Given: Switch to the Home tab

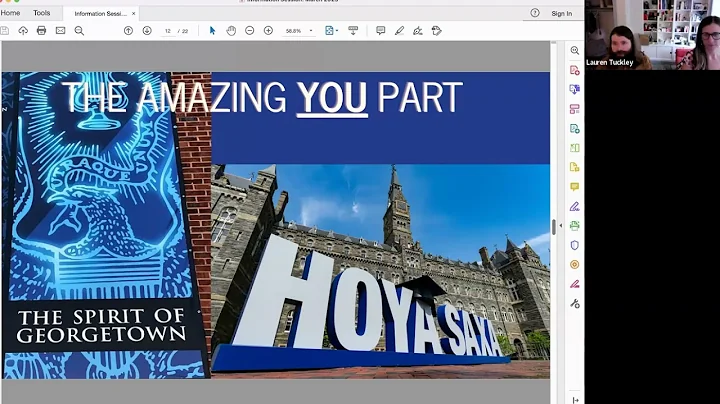Looking at the screenshot, I should [x=10, y=13].
